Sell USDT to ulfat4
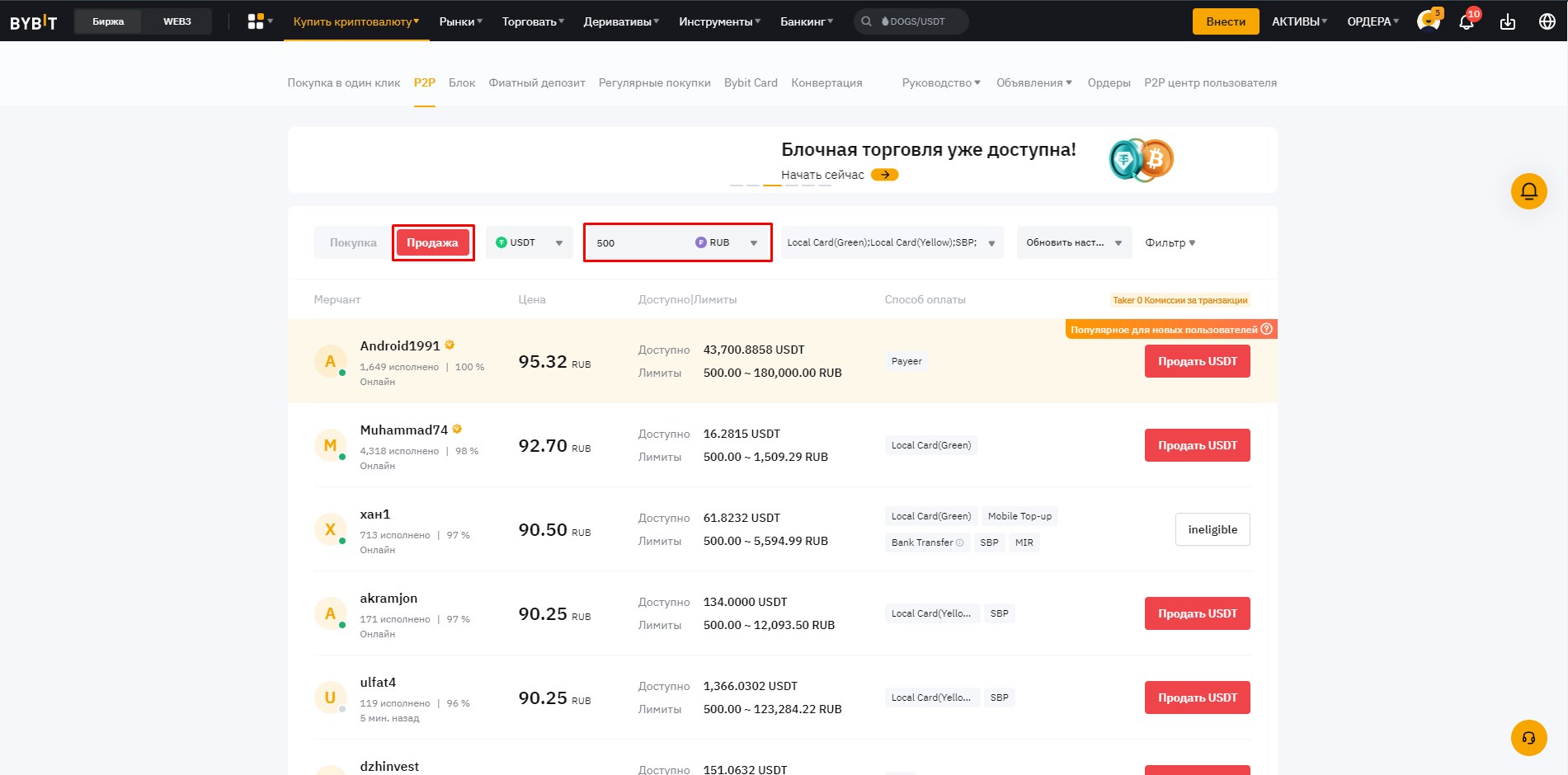1568x775 pixels. pyautogui.click(x=1197, y=697)
